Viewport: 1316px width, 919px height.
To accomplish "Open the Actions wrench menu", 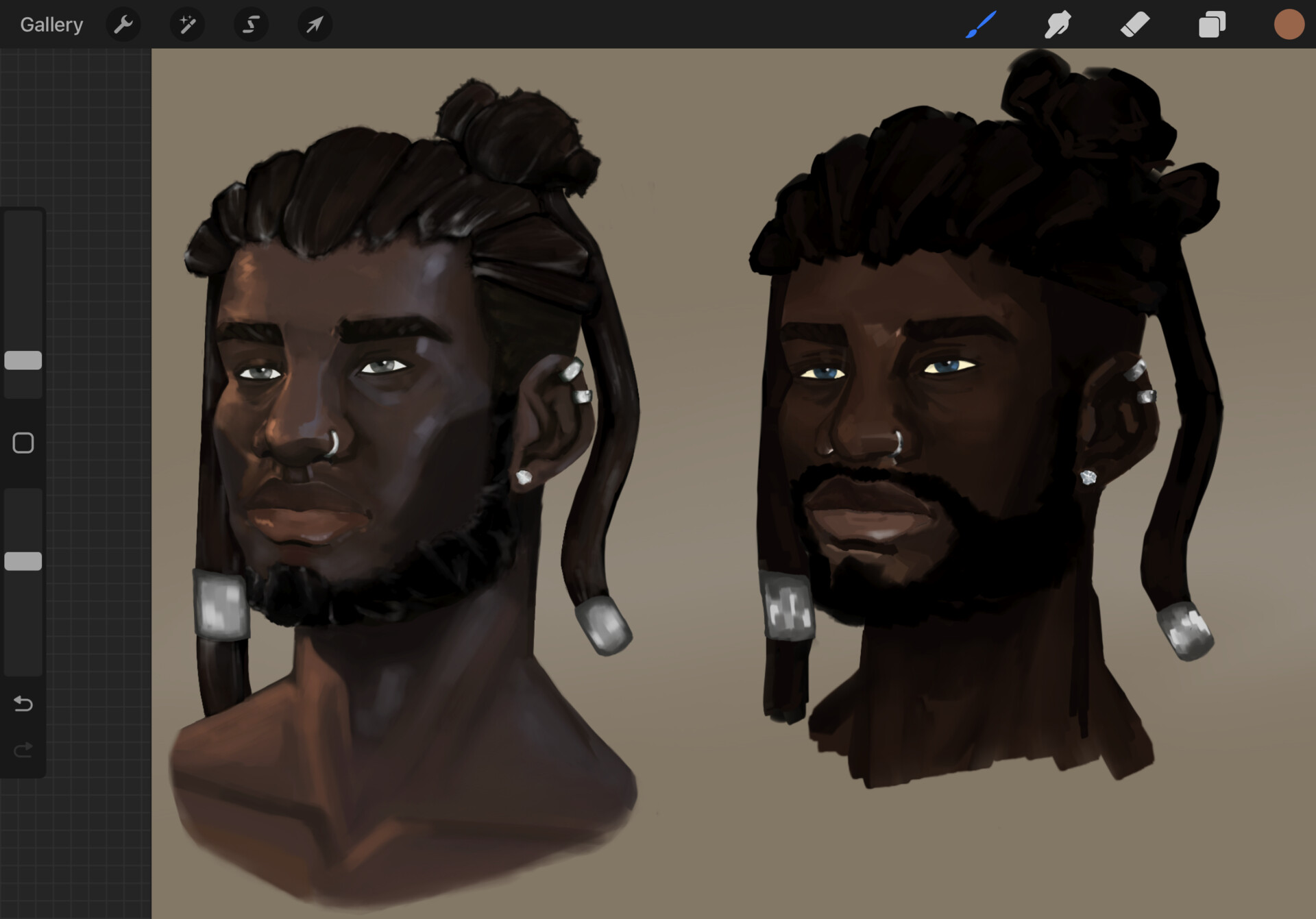I will click(x=123, y=25).
